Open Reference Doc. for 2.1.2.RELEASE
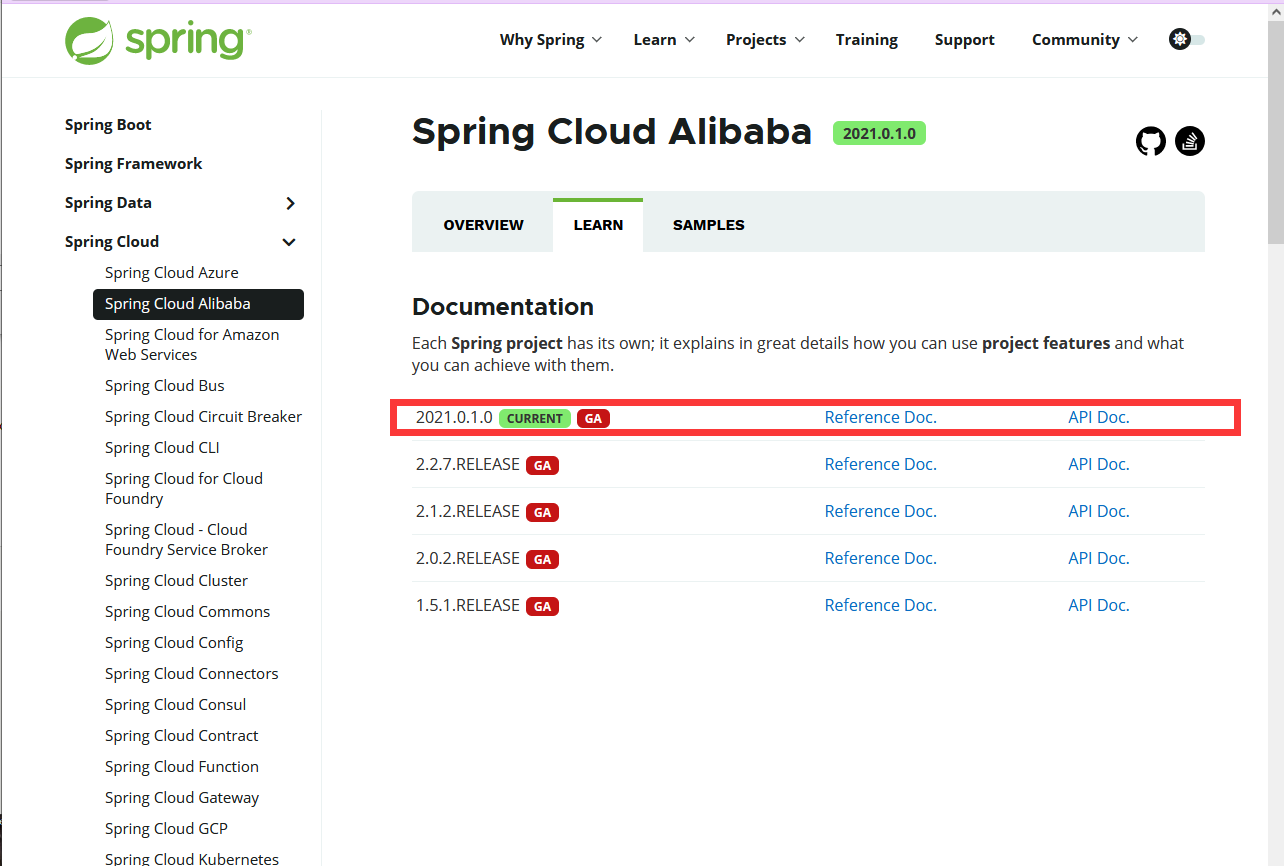The height and width of the screenshot is (866, 1284). (x=881, y=511)
